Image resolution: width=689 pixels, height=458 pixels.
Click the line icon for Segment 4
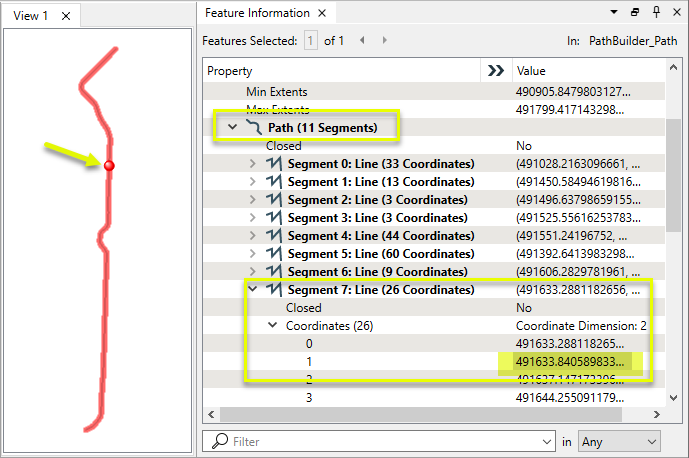point(274,236)
